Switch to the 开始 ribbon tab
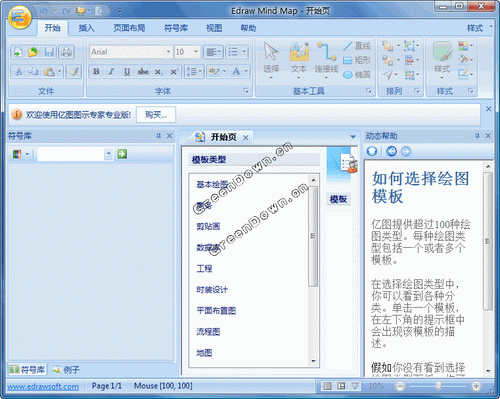500x399 pixels. pos(52,28)
